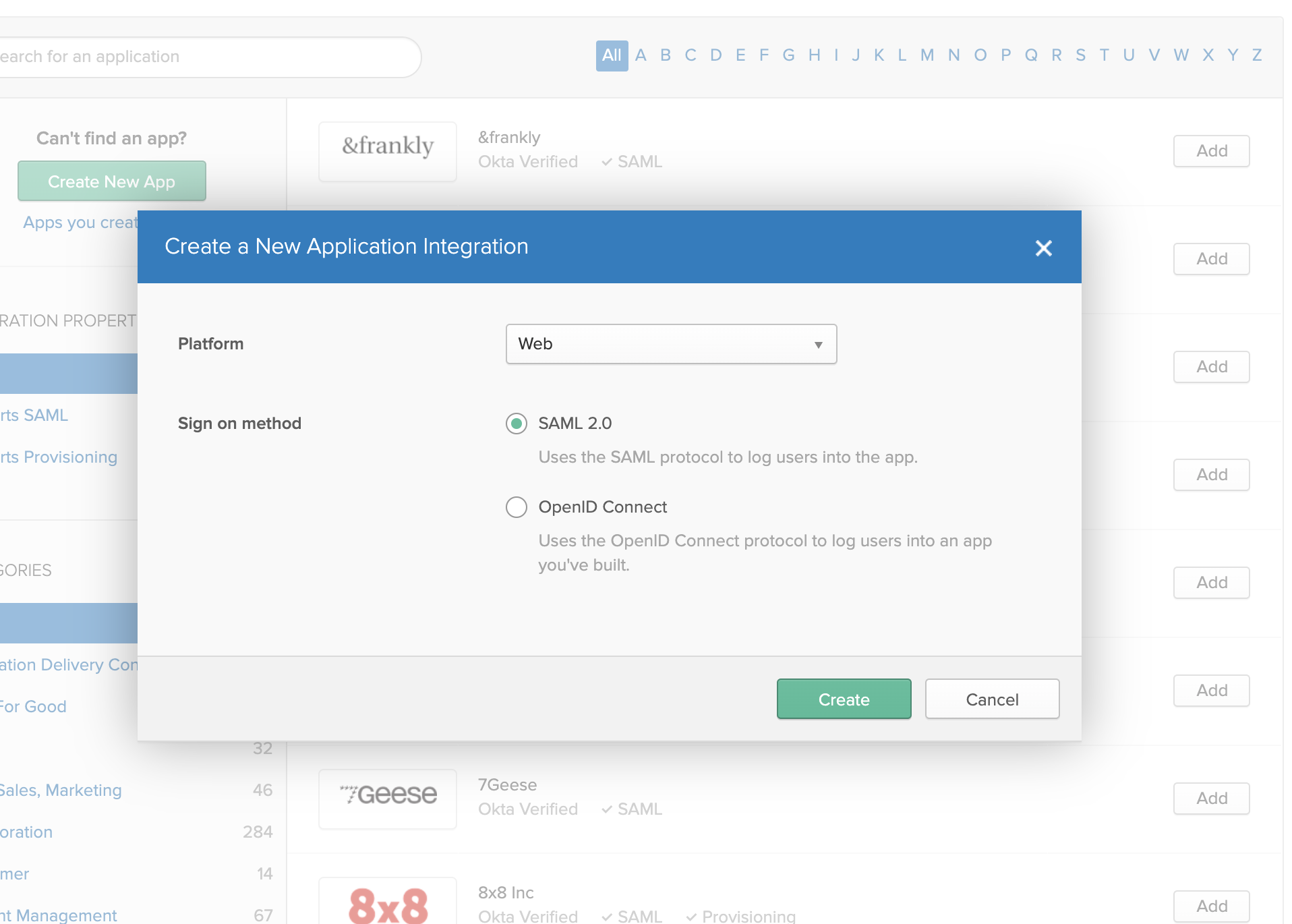Image resolution: width=1292 pixels, height=924 pixels.
Task: Click the Create New App button
Action: click(x=111, y=181)
